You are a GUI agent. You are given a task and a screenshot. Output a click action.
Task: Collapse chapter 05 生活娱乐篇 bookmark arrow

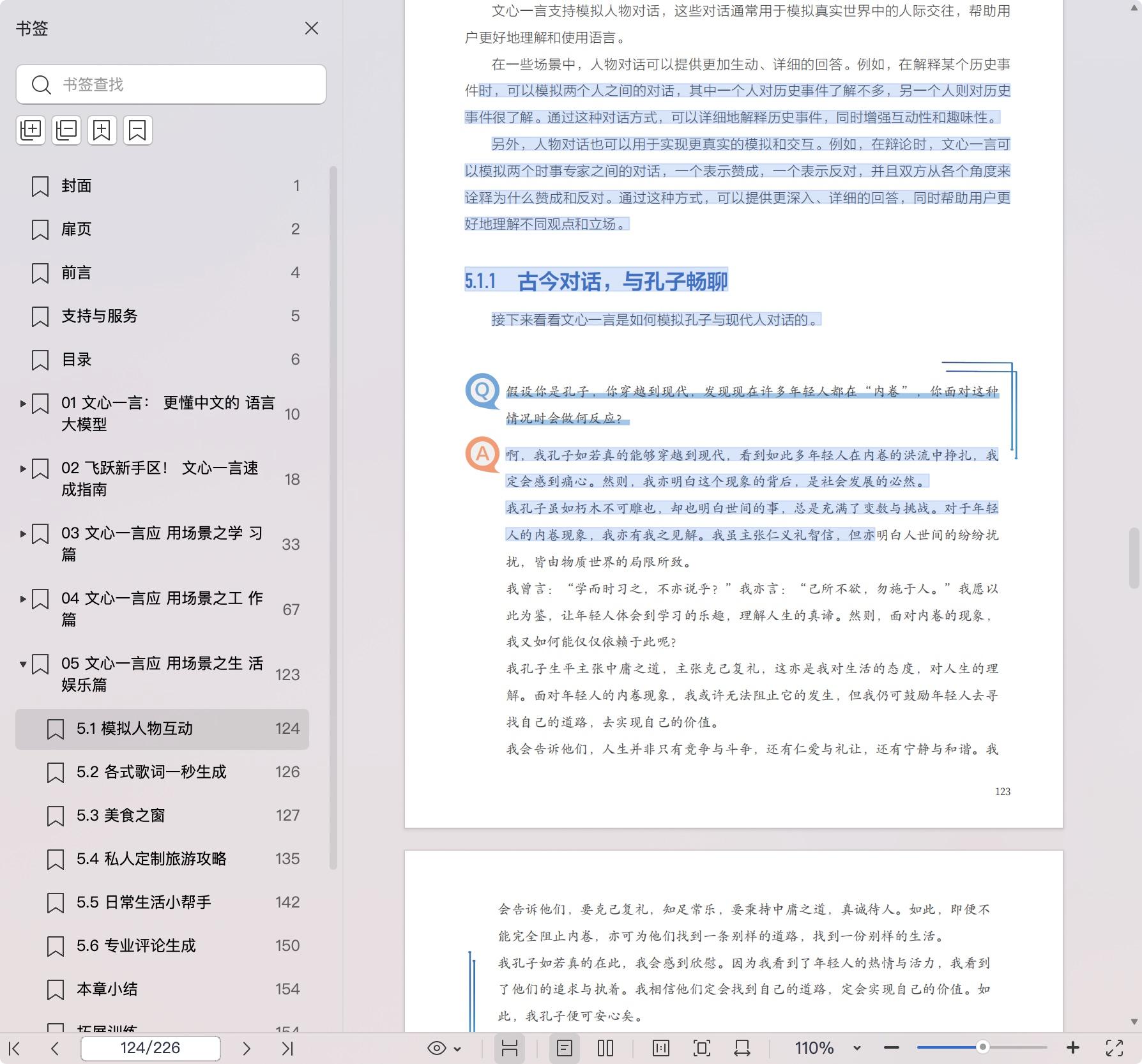coord(23,664)
